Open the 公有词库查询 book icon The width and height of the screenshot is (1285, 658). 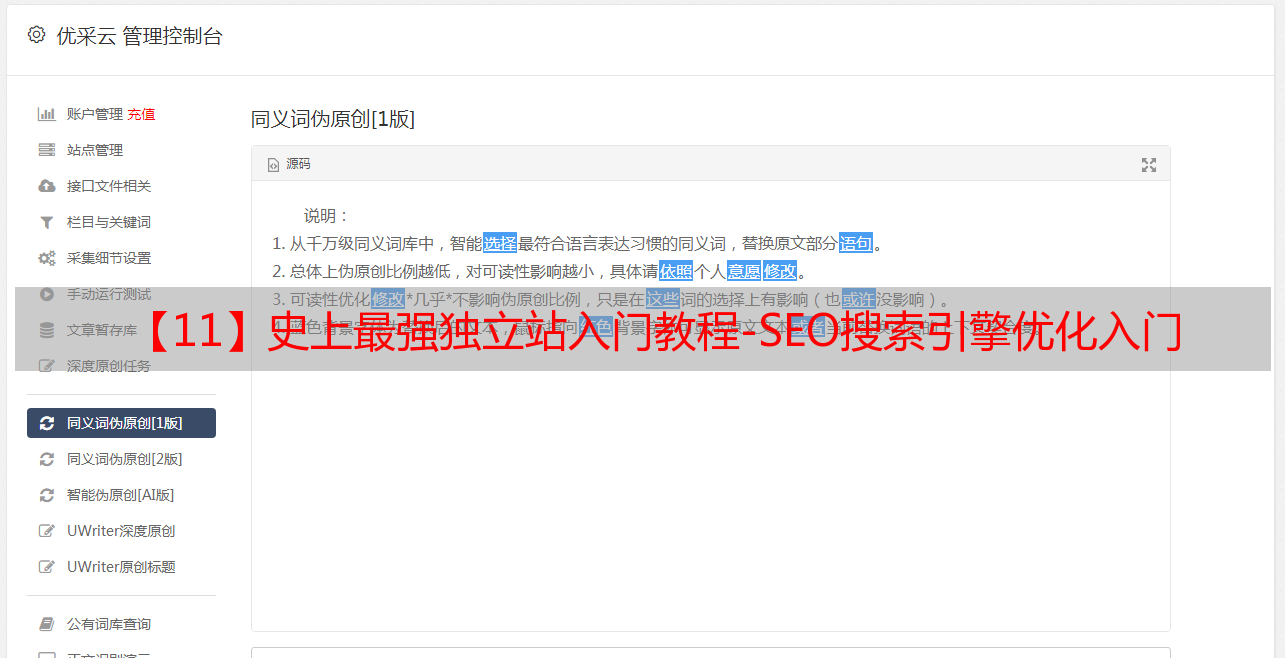[x=46, y=624]
